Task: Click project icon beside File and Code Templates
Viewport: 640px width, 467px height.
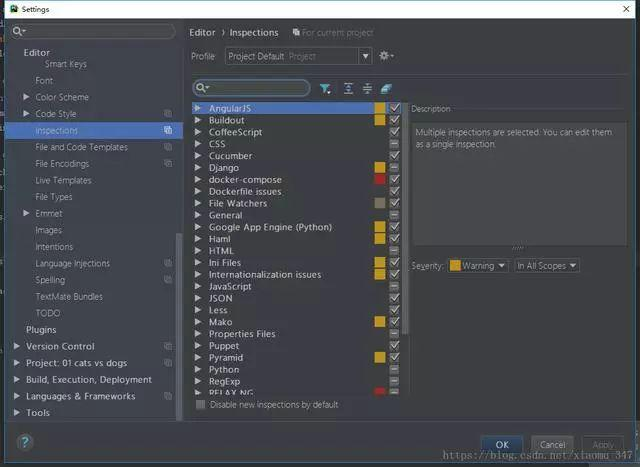Action: click(x=168, y=147)
